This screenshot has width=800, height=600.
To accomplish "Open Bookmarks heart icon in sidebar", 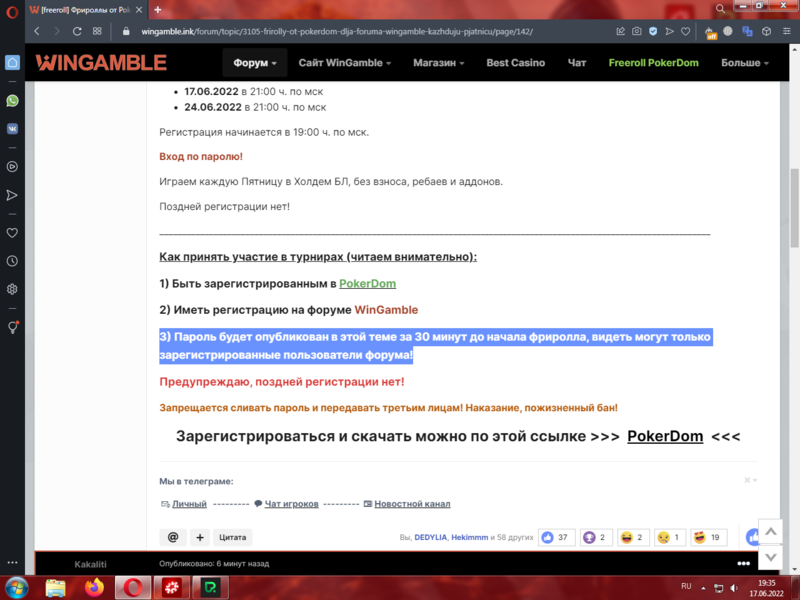I will coord(12,232).
